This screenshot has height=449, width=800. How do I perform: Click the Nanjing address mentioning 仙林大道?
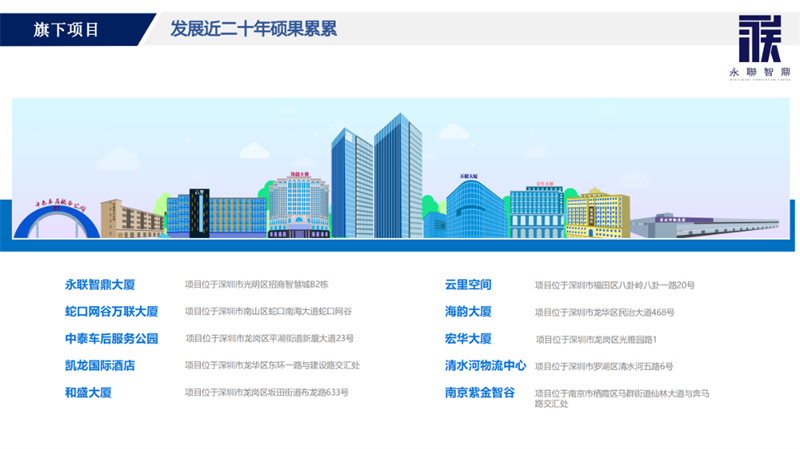pos(622,398)
